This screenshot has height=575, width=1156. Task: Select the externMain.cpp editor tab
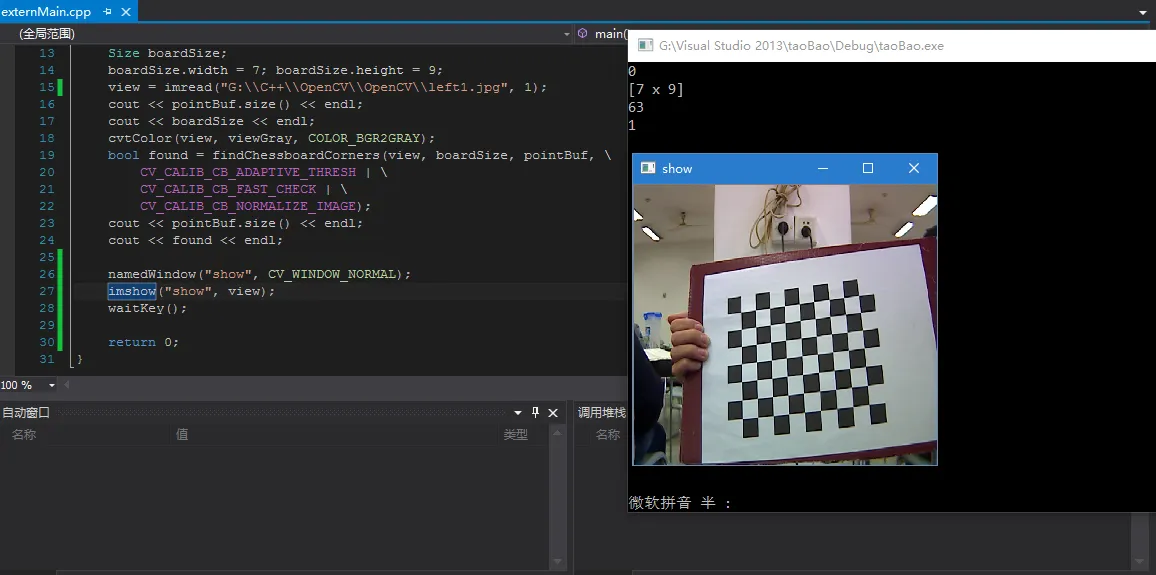coord(46,11)
